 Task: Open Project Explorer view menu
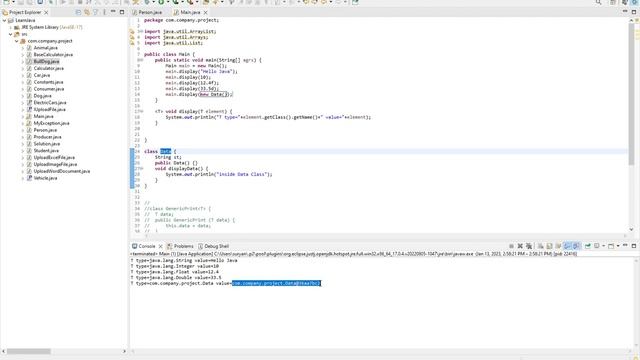click(x=104, y=12)
